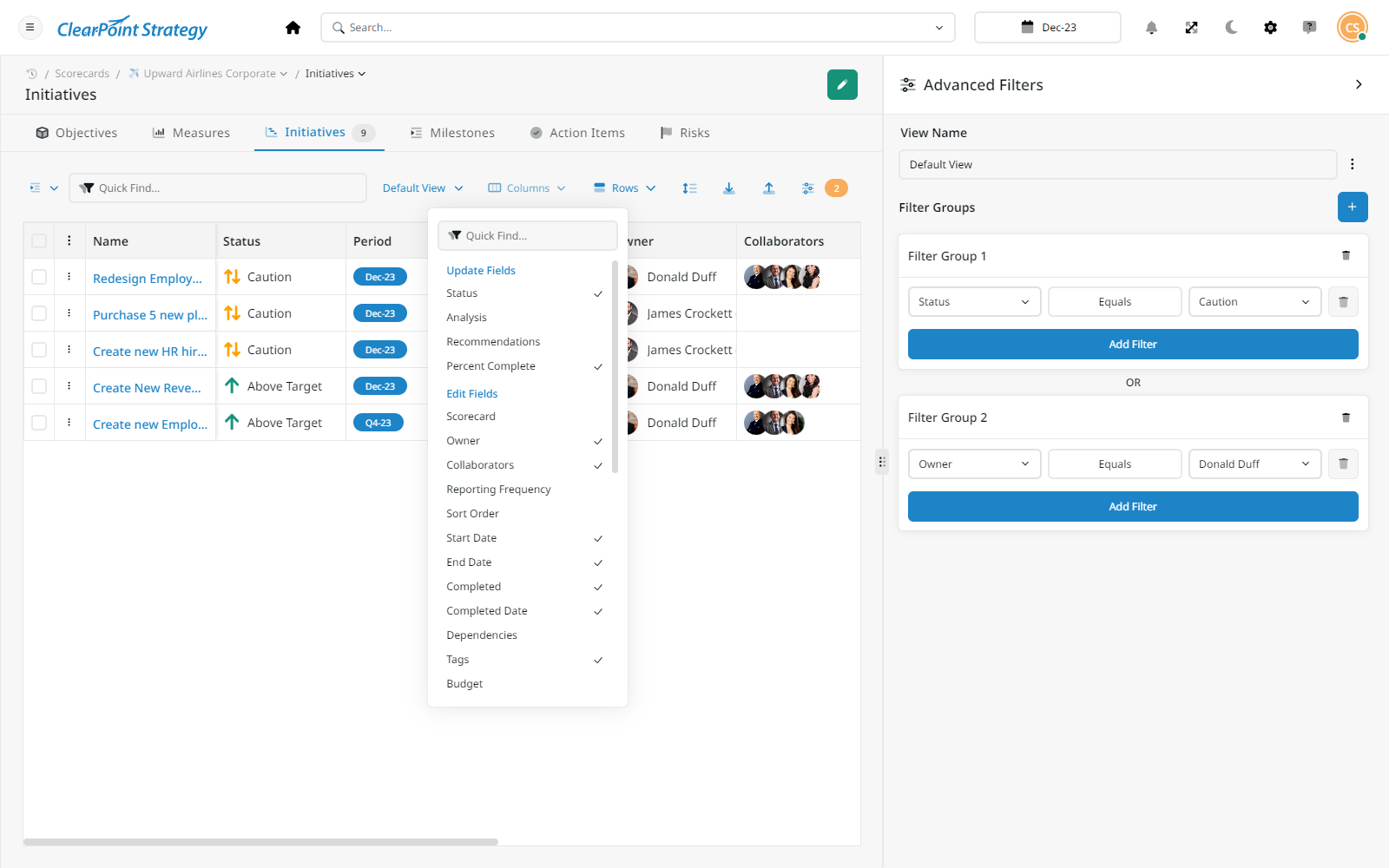Open the hamburger navigation menu
The image size is (1389, 868).
click(30, 28)
